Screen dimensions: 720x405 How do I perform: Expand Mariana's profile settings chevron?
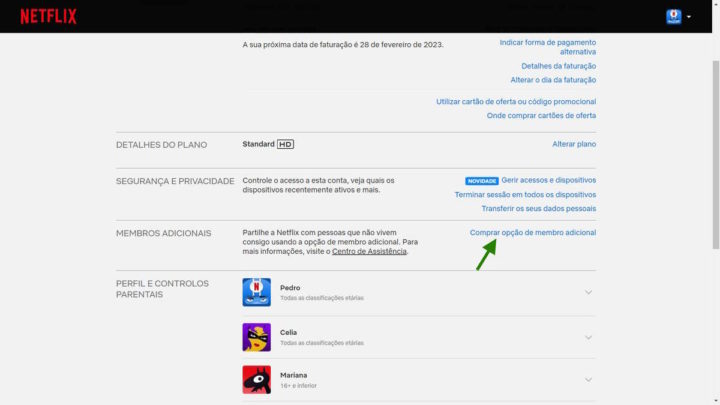pyautogui.click(x=588, y=380)
